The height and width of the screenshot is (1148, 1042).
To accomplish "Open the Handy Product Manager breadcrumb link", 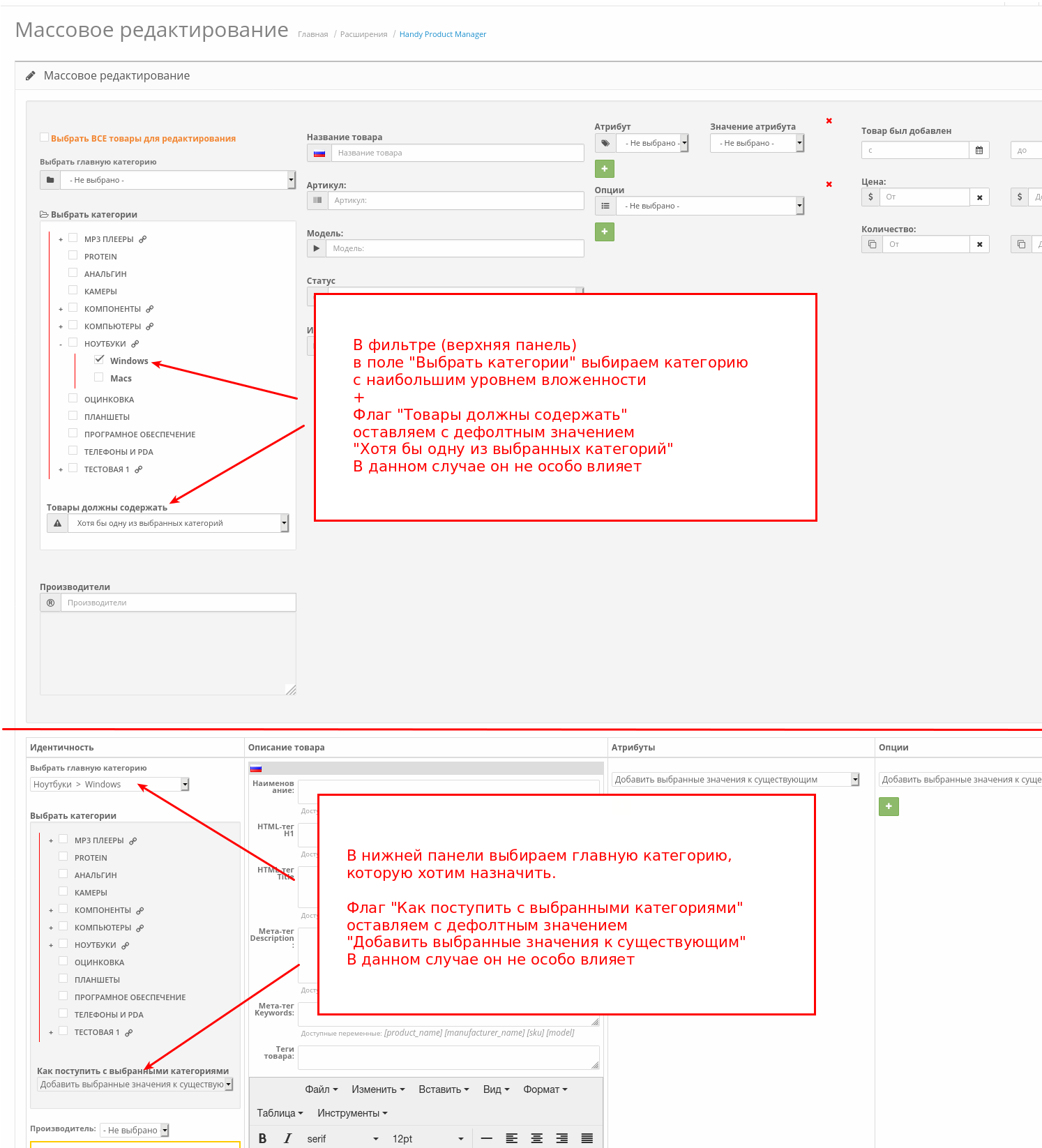I will click(442, 34).
